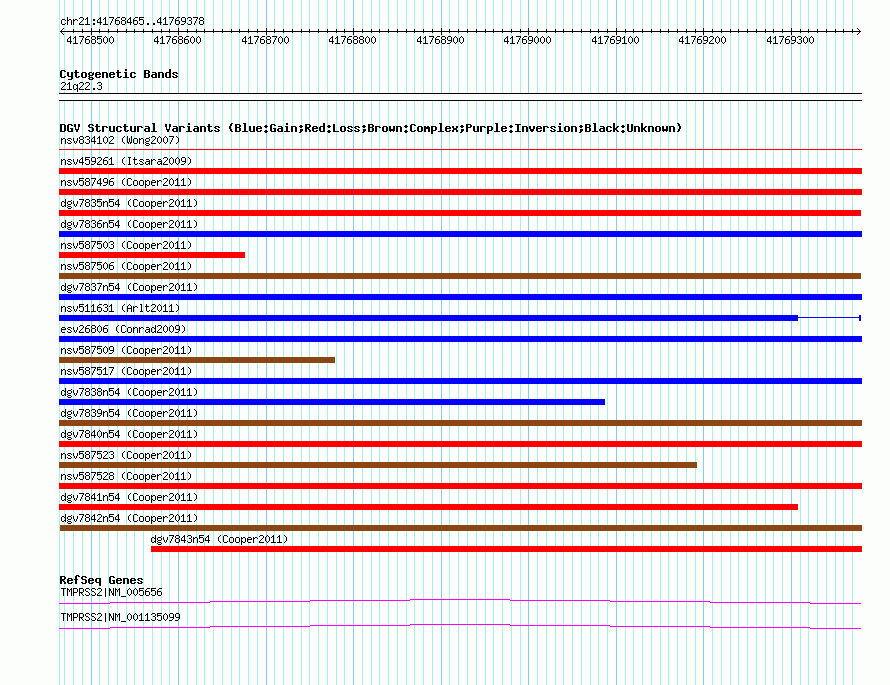Open variant dgv7836n54 (Cooper2011) label
Image resolution: width=890 pixels, height=685 pixels.
click(x=129, y=224)
